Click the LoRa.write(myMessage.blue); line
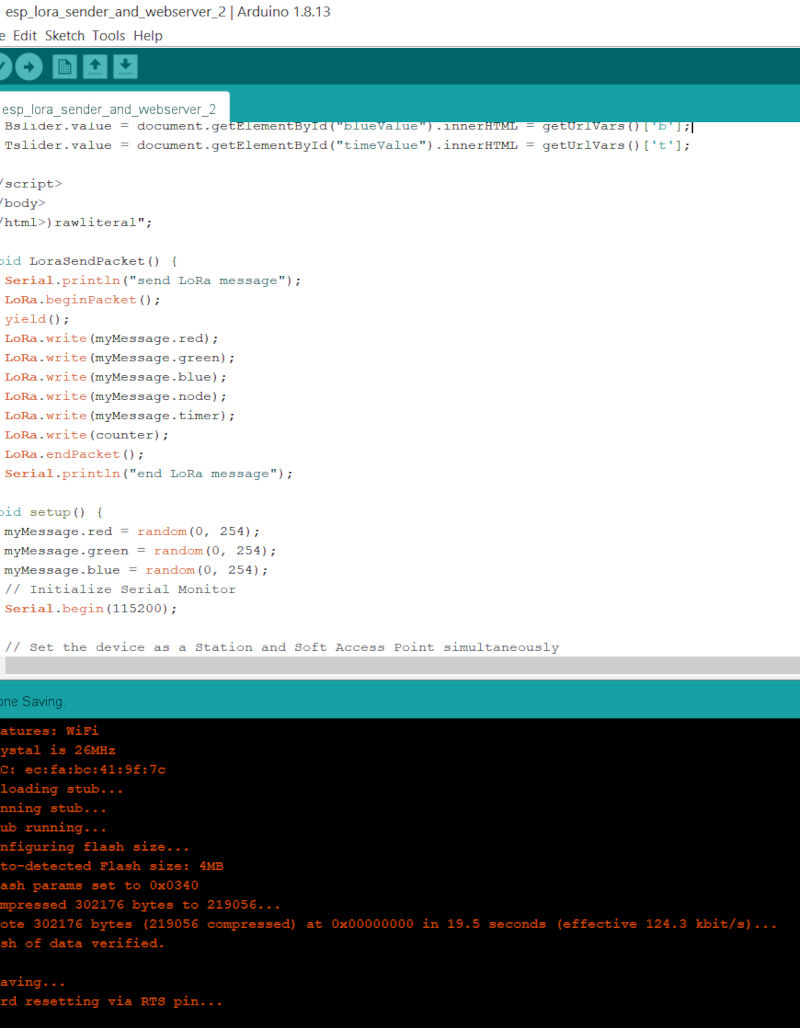800x1028 pixels. click(115, 377)
